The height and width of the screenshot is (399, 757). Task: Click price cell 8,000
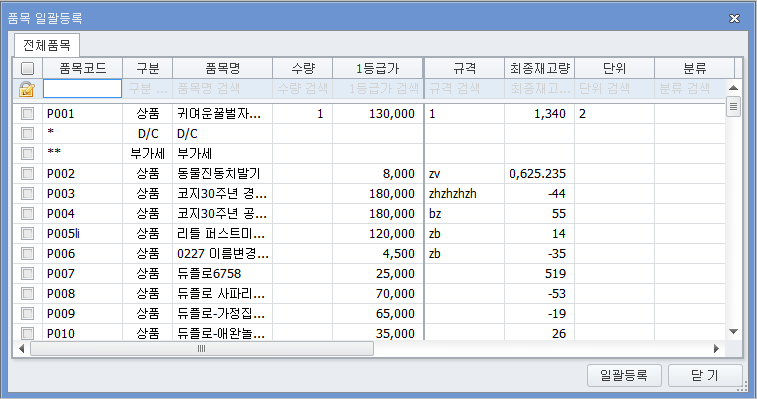378,173
